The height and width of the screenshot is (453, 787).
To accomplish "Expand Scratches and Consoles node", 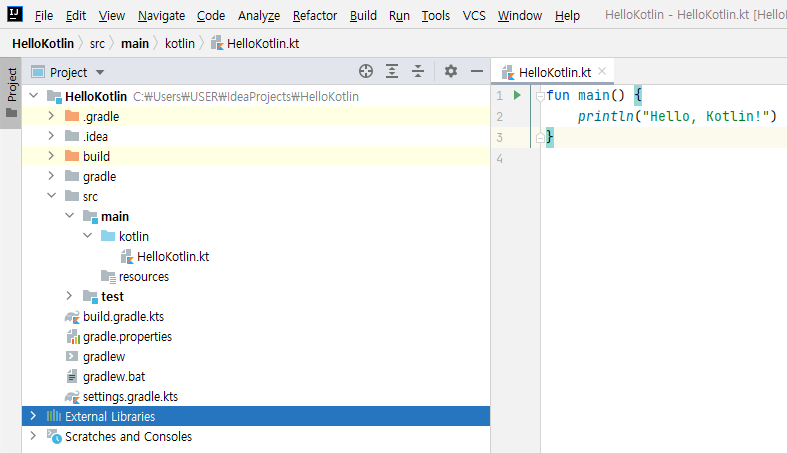I will pos(33,436).
